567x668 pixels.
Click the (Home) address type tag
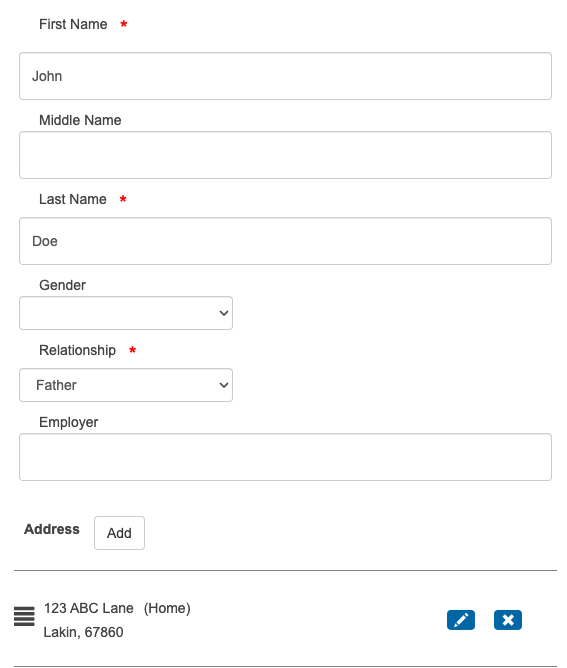167,608
